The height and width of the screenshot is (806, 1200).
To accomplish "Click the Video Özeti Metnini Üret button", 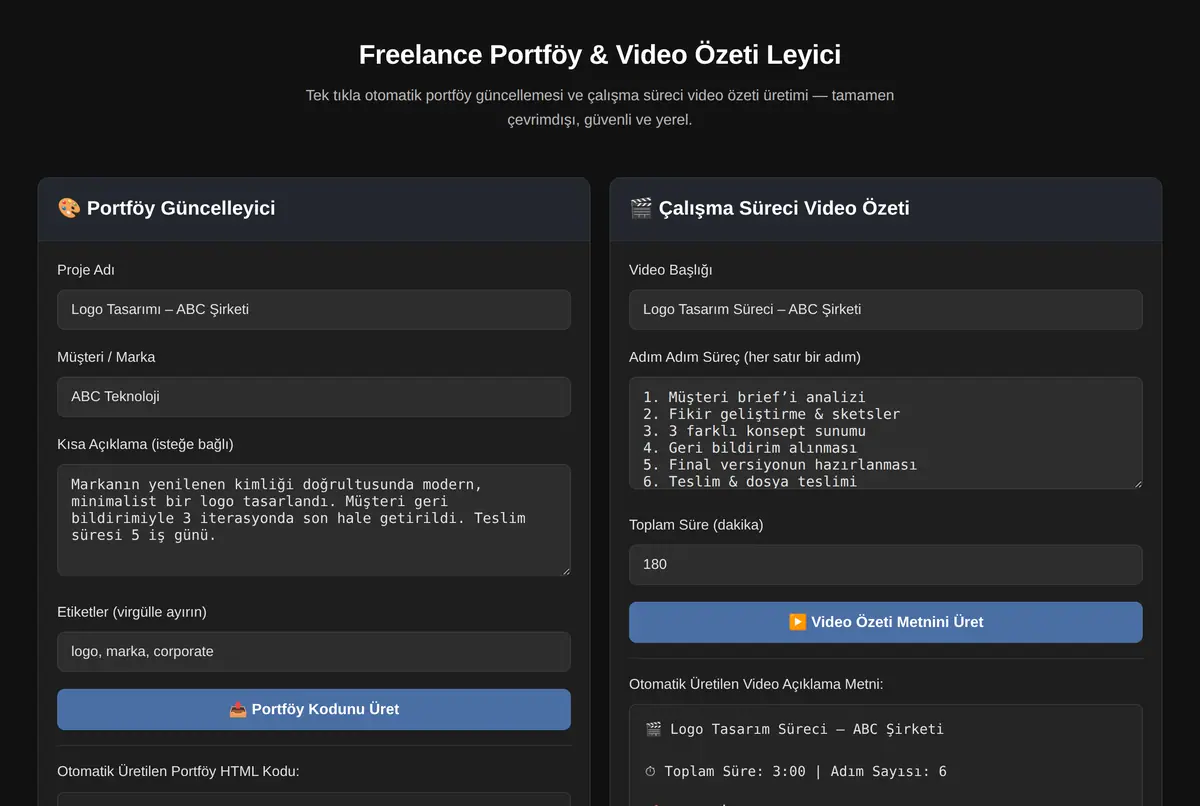I will tap(886, 622).
